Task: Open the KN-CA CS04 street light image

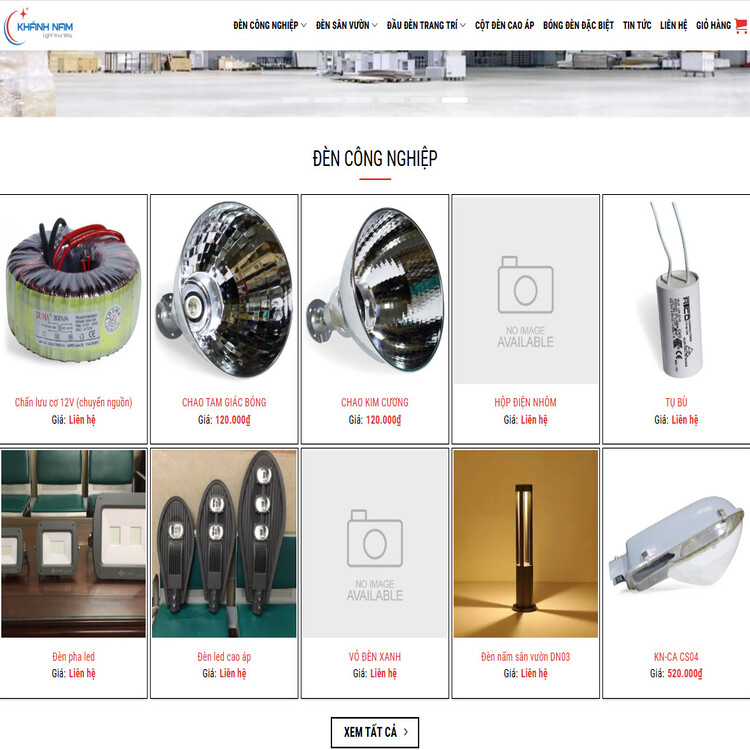Action: [x=676, y=544]
